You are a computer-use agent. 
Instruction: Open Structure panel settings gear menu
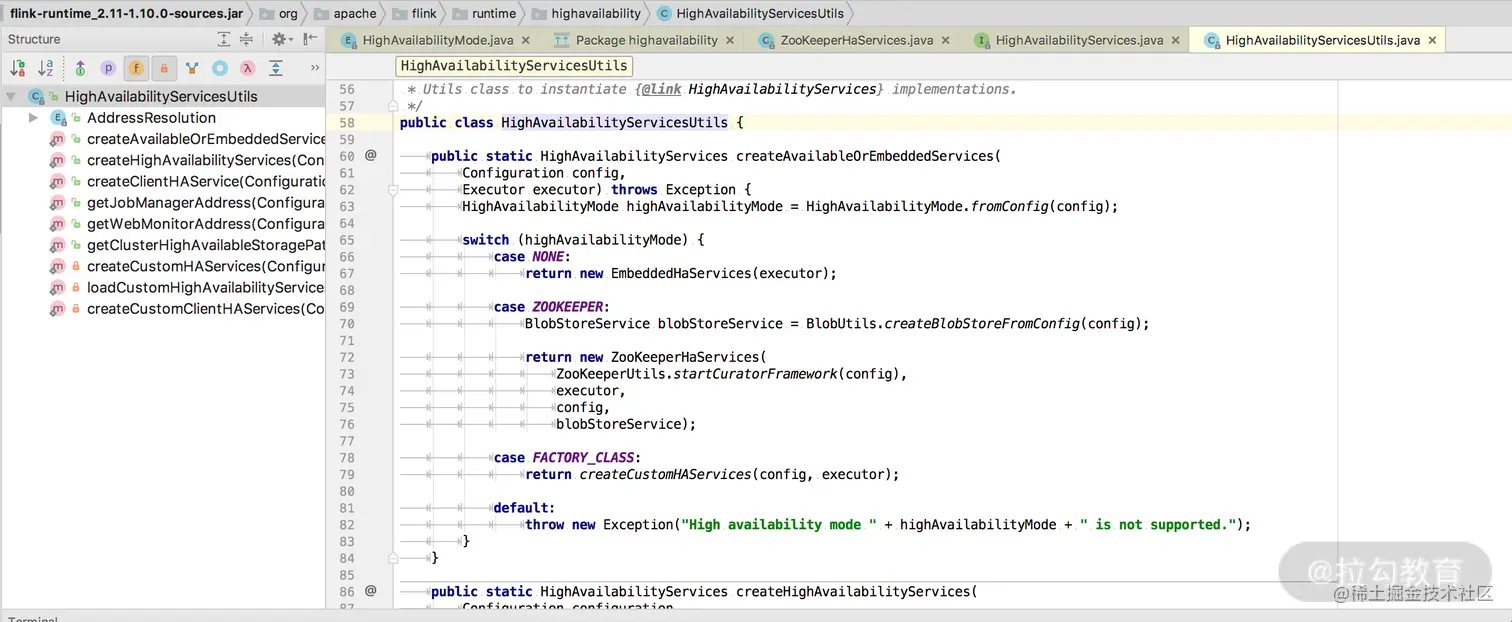click(x=280, y=39)
